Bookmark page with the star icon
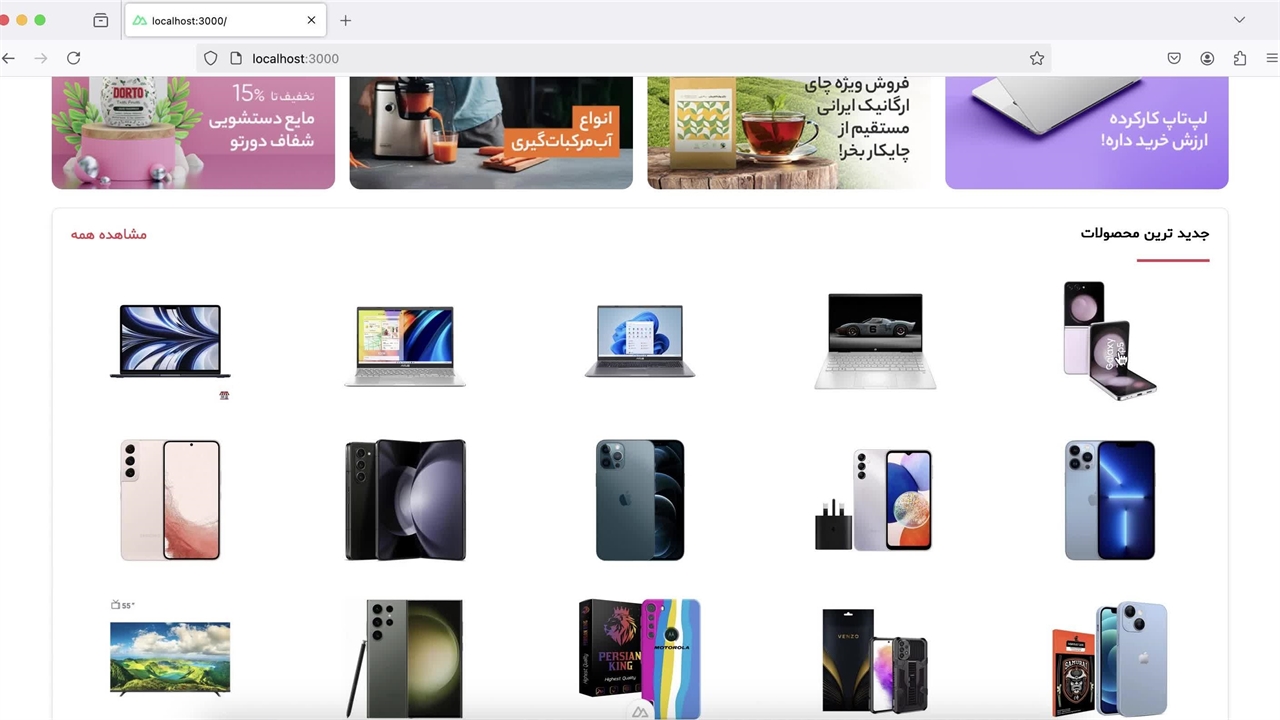The width and height of the screenshot is (1280, 720). click(1037, 58)
